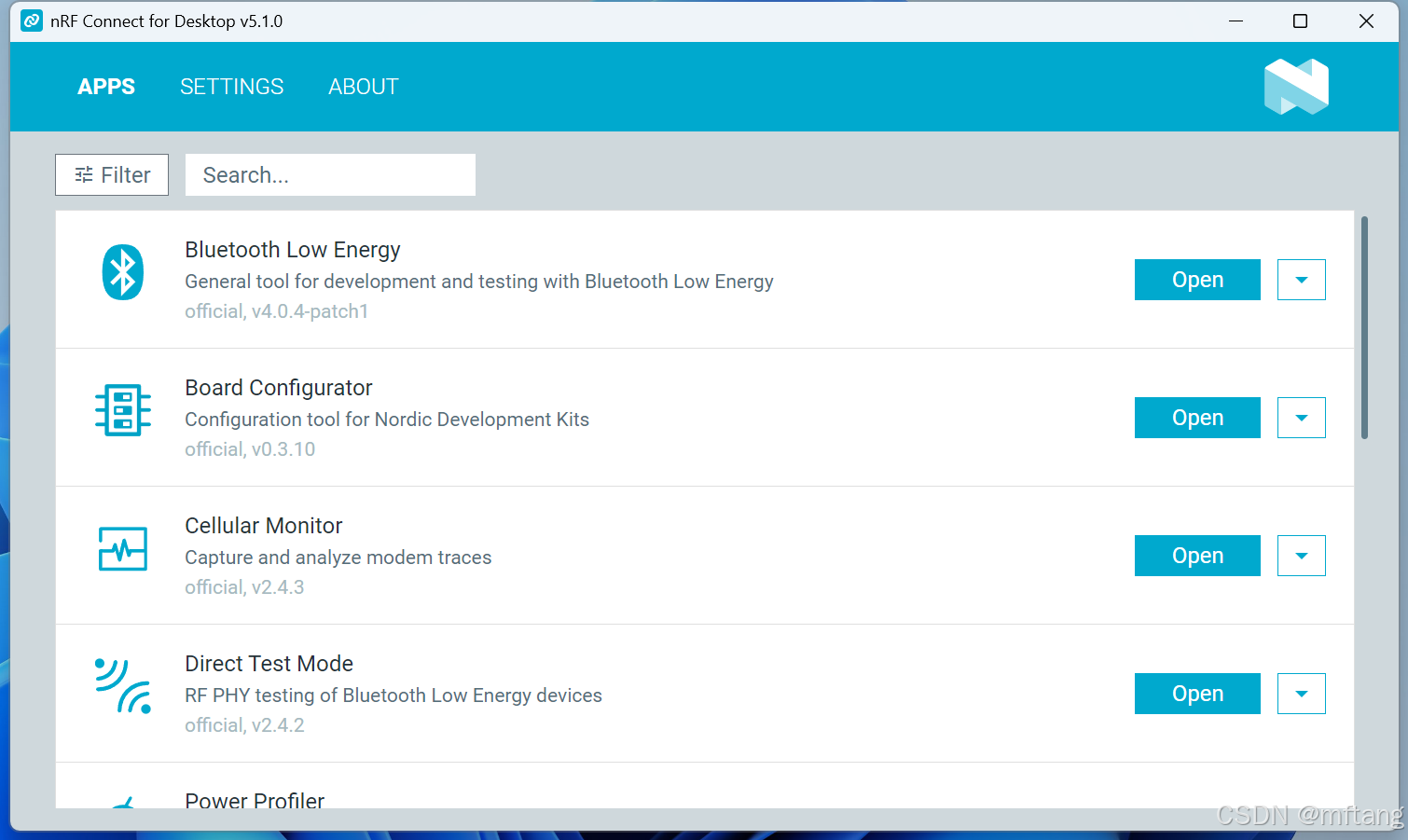This screenshot has height=840, width=1408.
Task: Open the Filter options
Action: pos(112,175)
